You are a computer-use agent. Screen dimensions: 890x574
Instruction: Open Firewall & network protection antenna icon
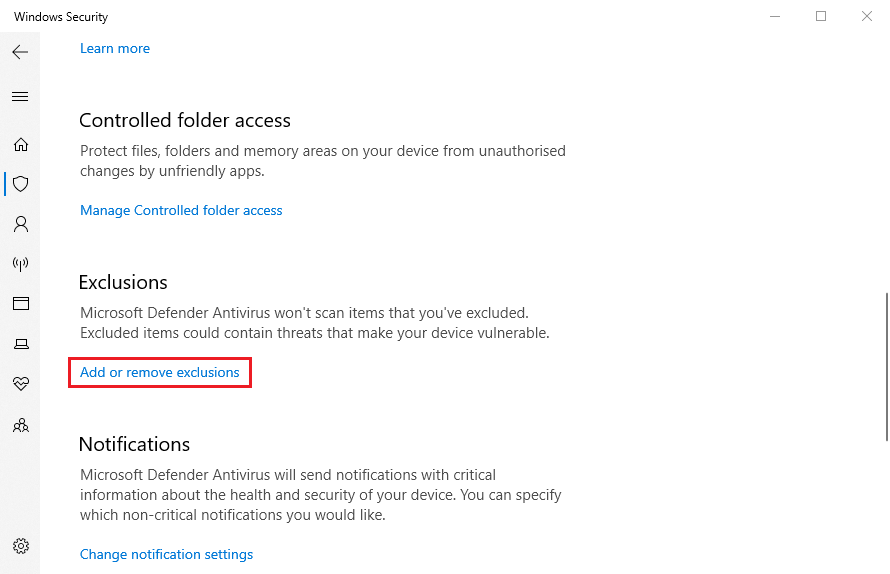tap(21, 263)
